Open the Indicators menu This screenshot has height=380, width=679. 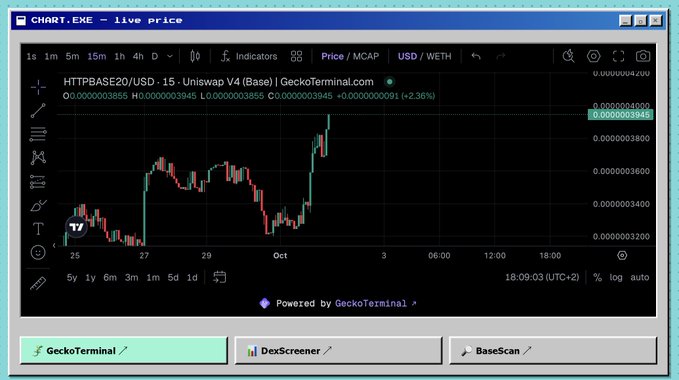(249, 56)
